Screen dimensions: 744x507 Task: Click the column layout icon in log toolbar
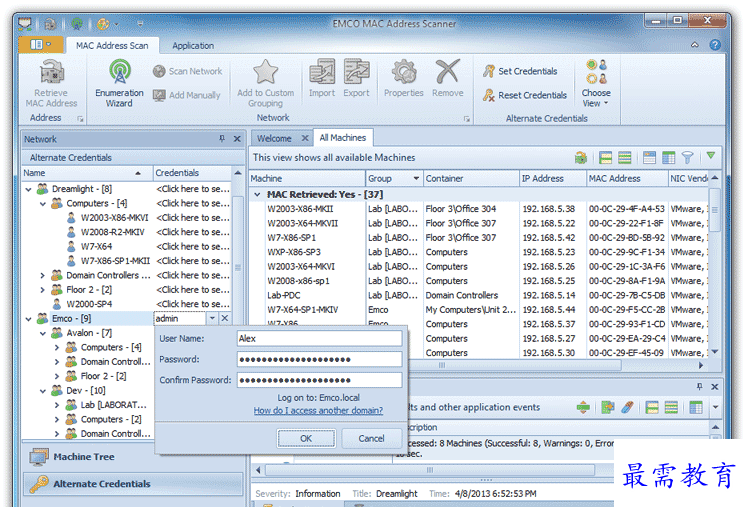[696, 407]
